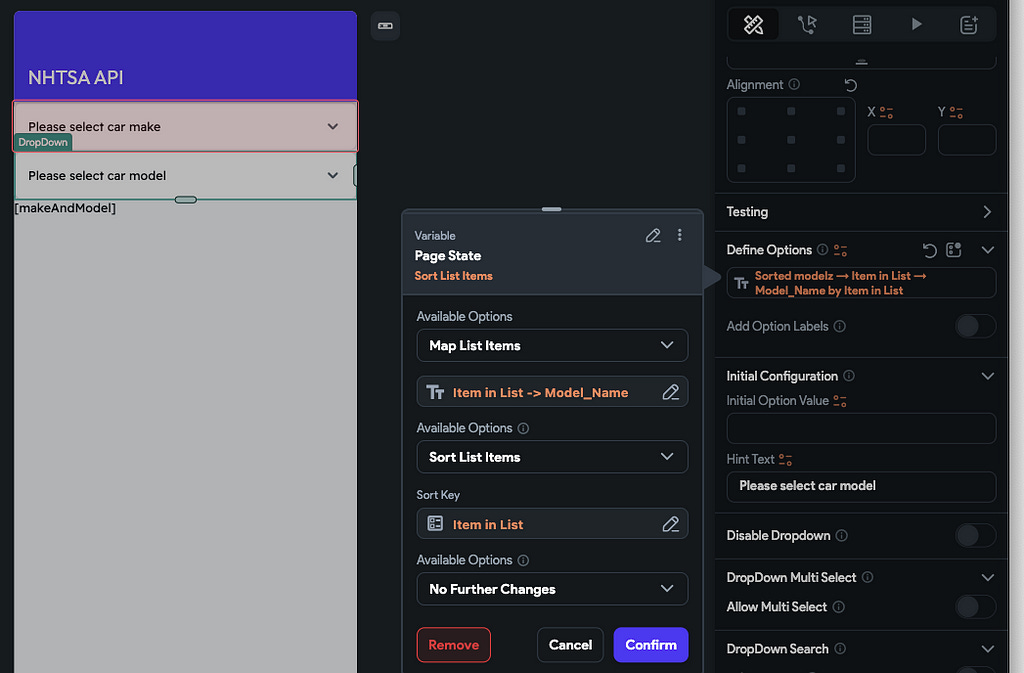Screen dimensions: 1024x673
Task: Click second Available Options info icon
Action: 523,428
